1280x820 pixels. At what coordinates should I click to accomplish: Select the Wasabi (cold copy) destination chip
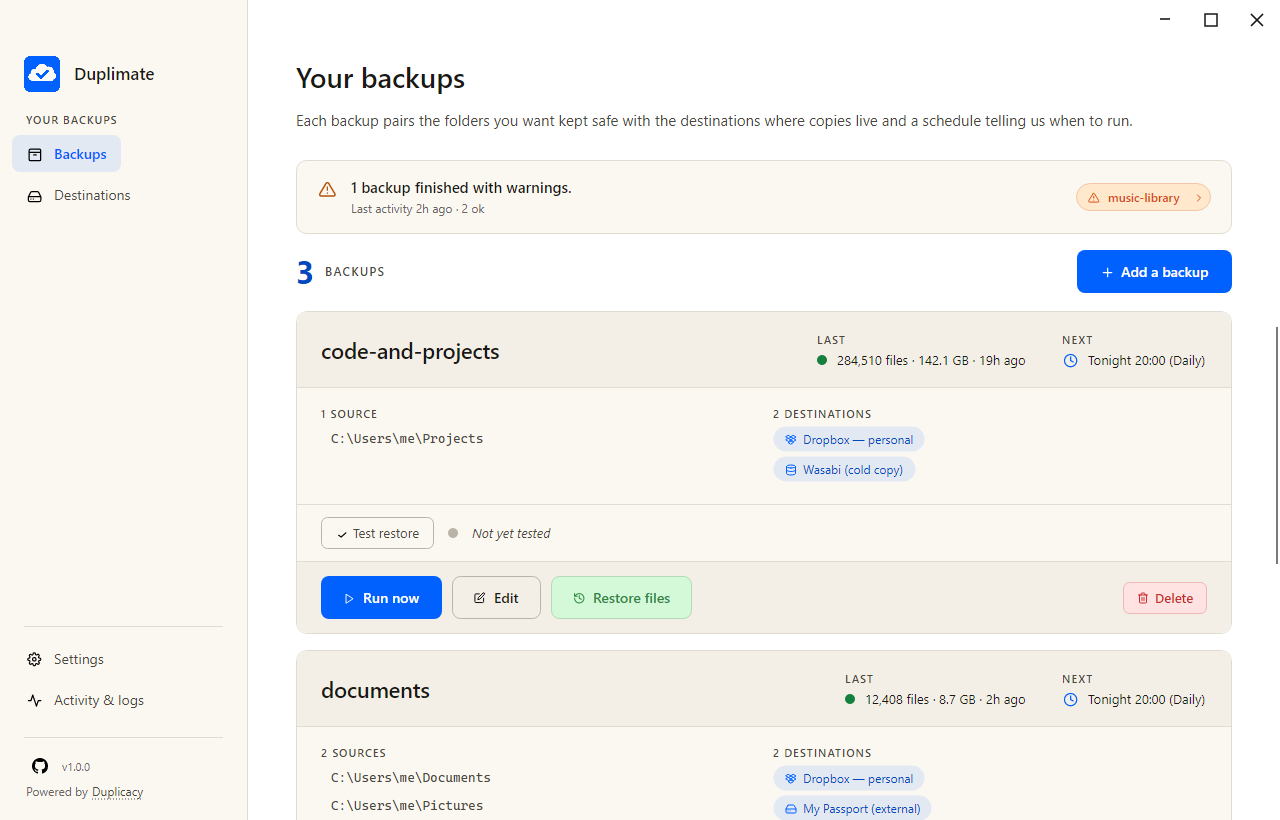coord(844,469)
